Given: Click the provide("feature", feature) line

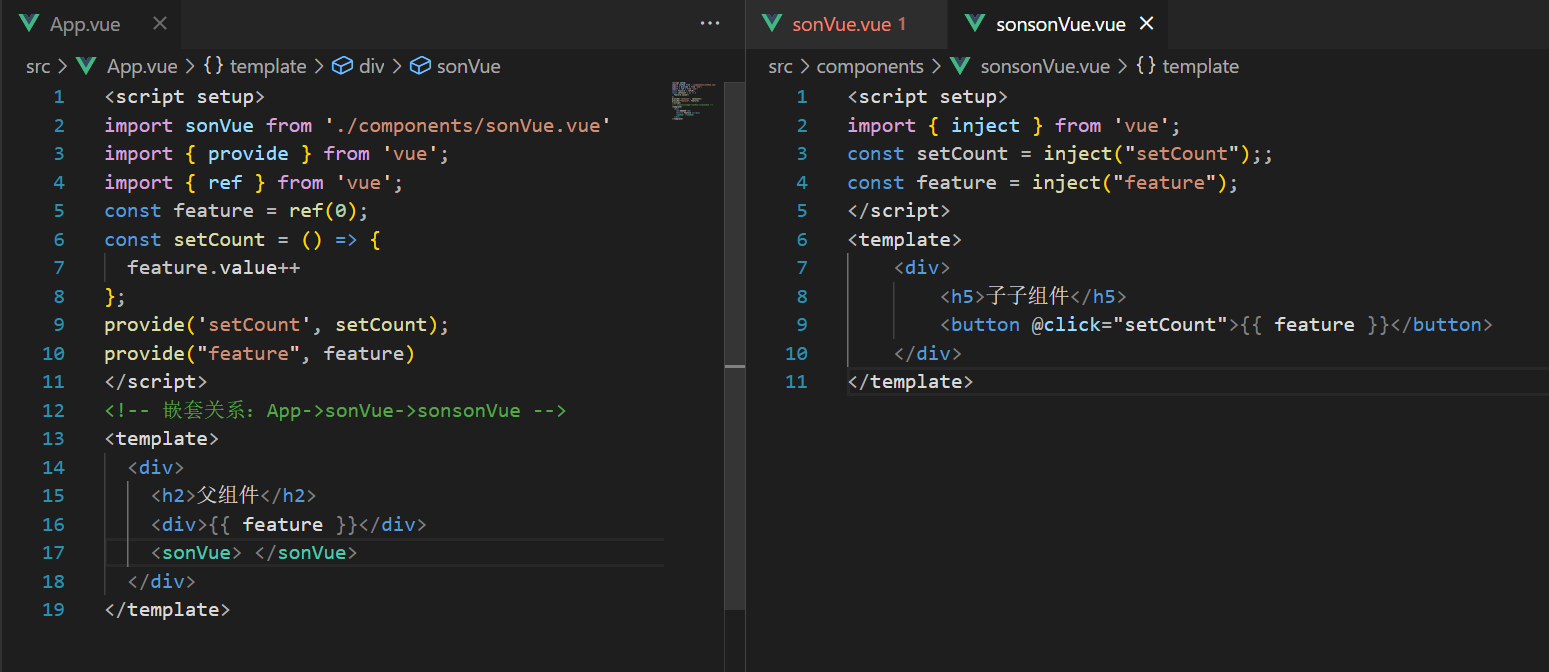Looking at the screenshot, I should (260, 354).
